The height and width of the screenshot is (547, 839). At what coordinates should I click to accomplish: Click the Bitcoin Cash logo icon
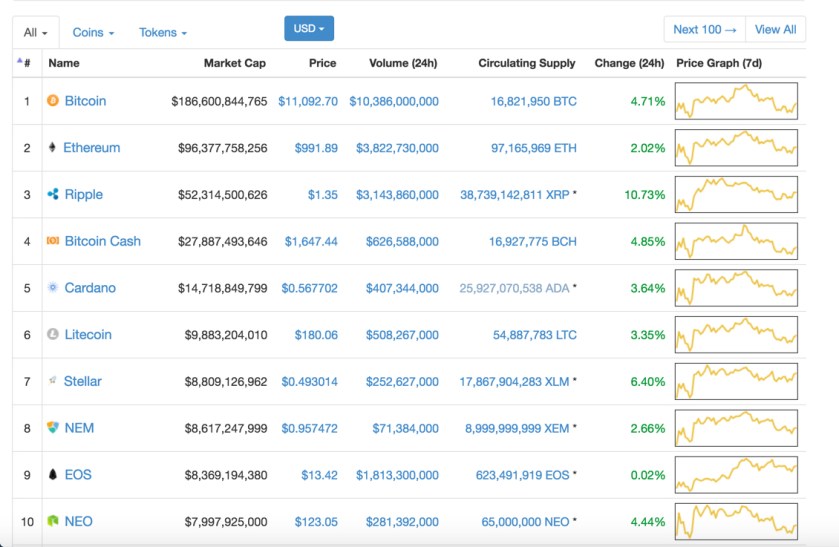tap(52, 241)
